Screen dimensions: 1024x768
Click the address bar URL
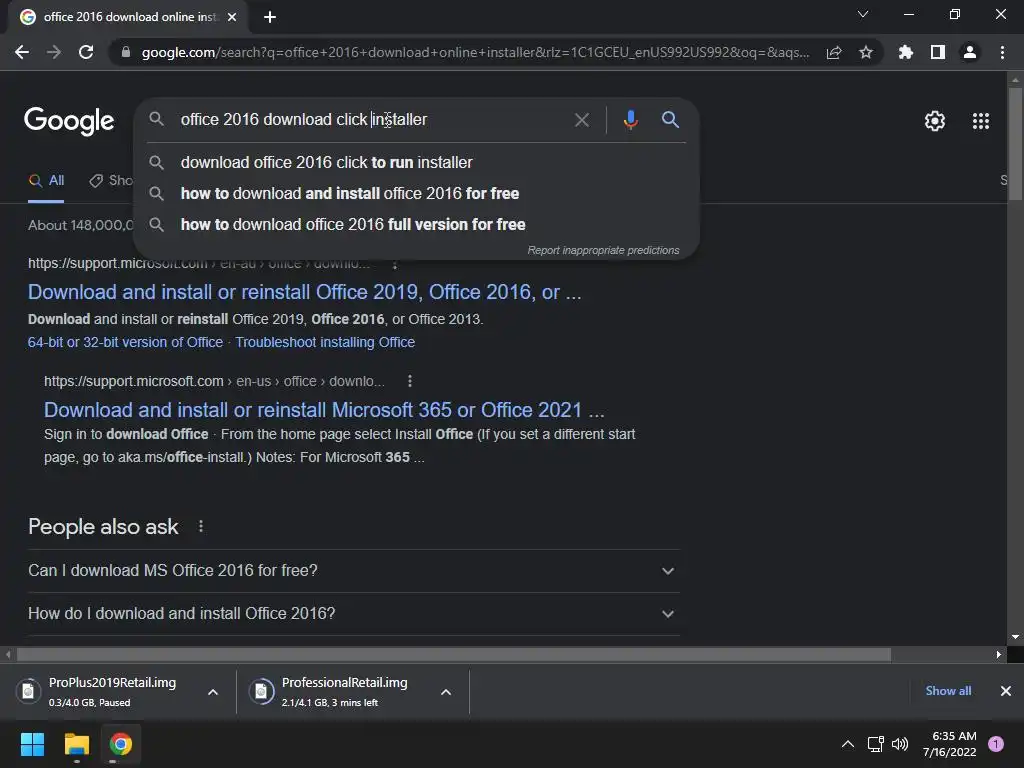(475, 52)
